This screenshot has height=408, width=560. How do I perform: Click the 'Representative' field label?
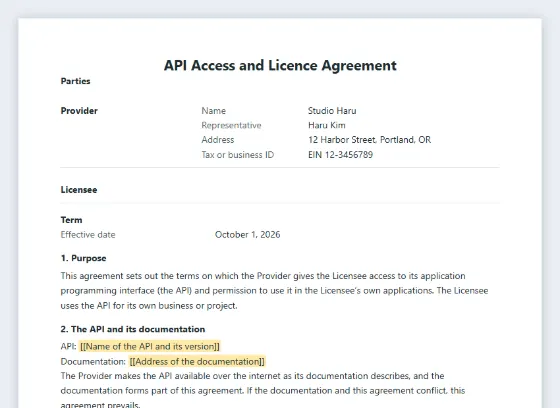pos(231,125)
